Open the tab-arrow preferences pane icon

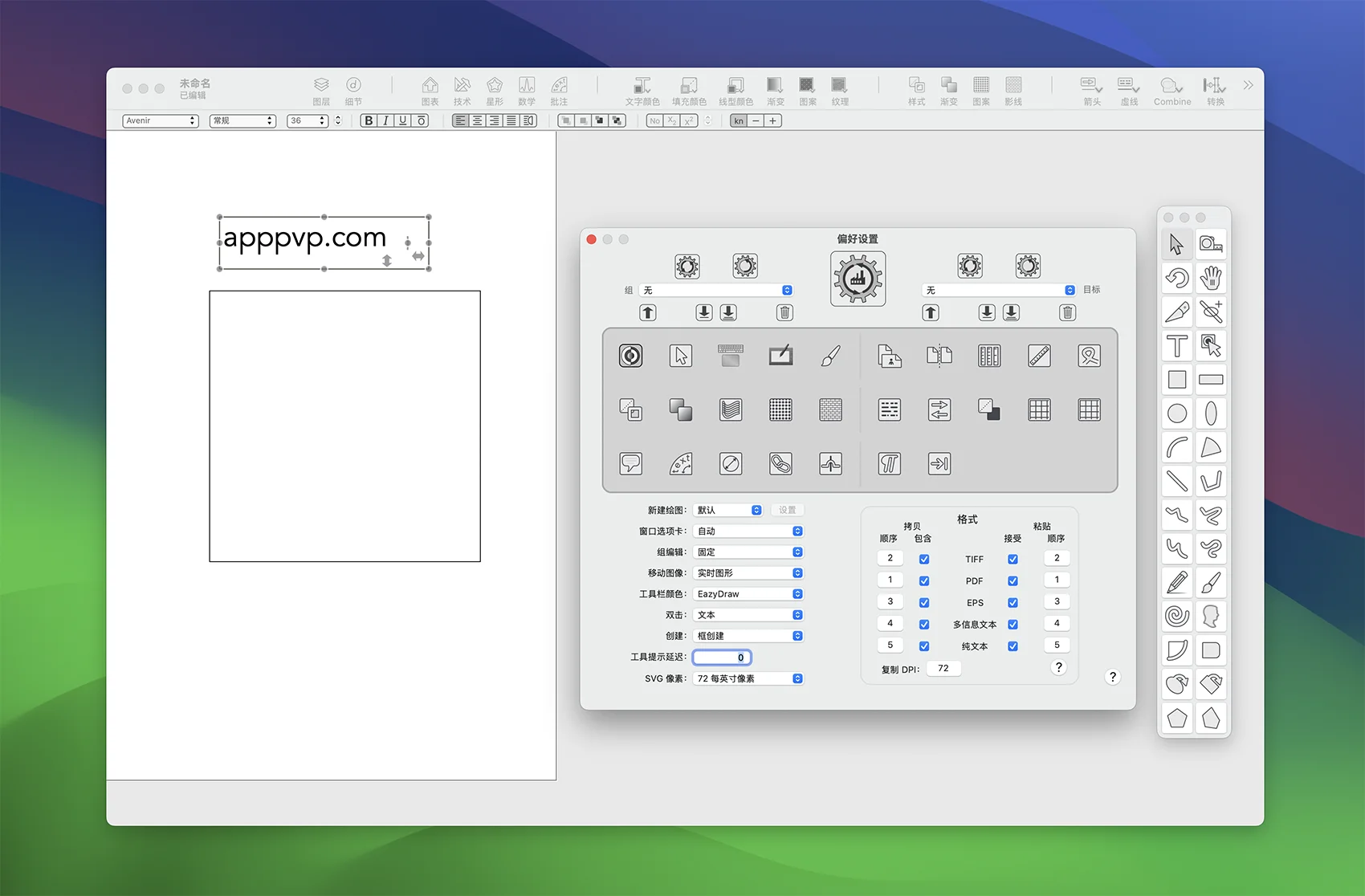tap(939, 463)
